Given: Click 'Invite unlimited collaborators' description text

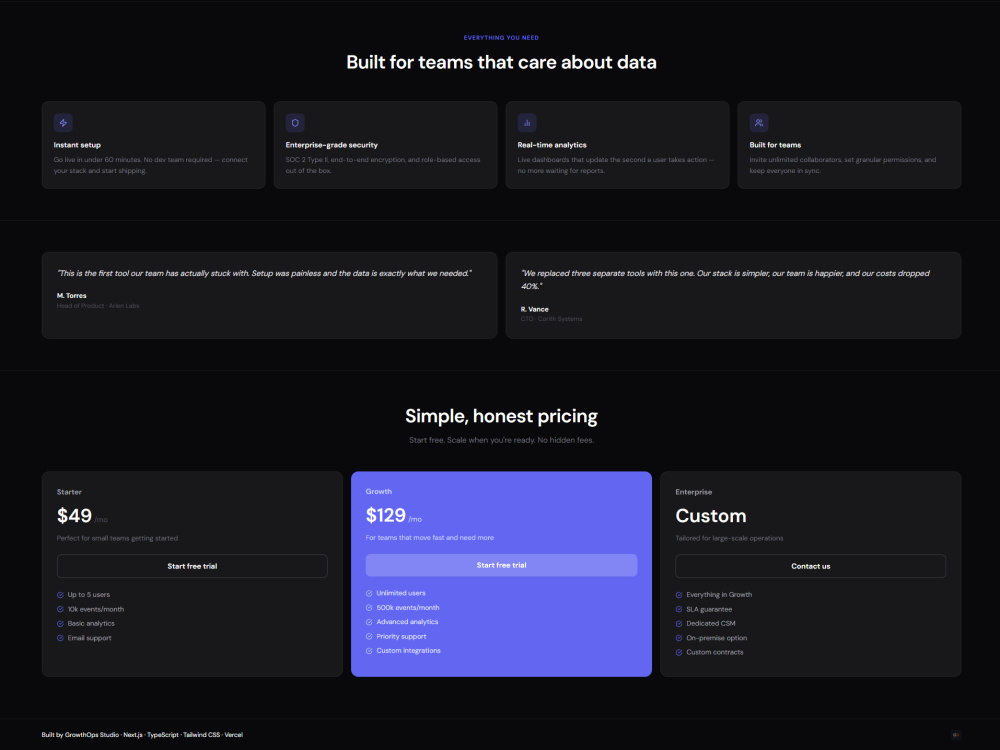Looking at the screenshot, I should click(842, 165).
